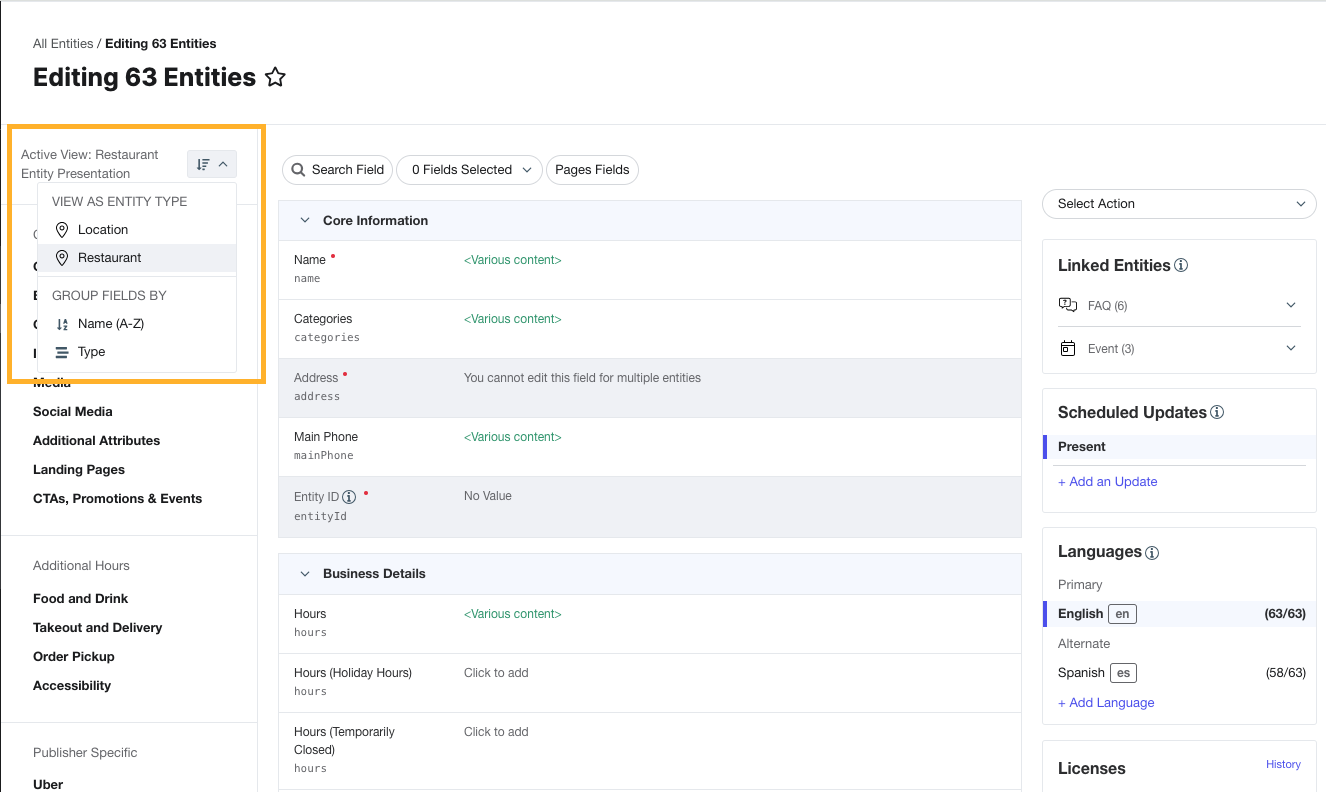Collapse the Core Information section
The height and width of the screenshot is (792, 1326).
click(305, 219)
